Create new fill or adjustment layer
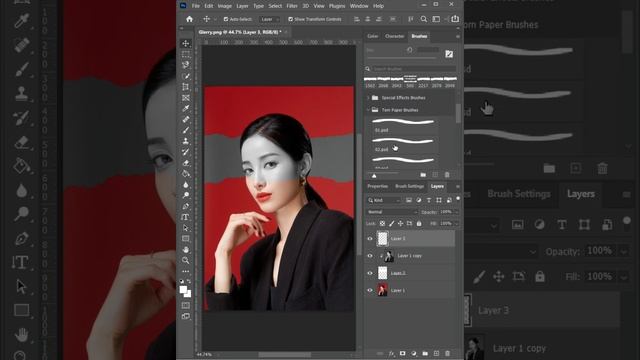The width and height of the screenshot is (640, 360). coord(413,353)
